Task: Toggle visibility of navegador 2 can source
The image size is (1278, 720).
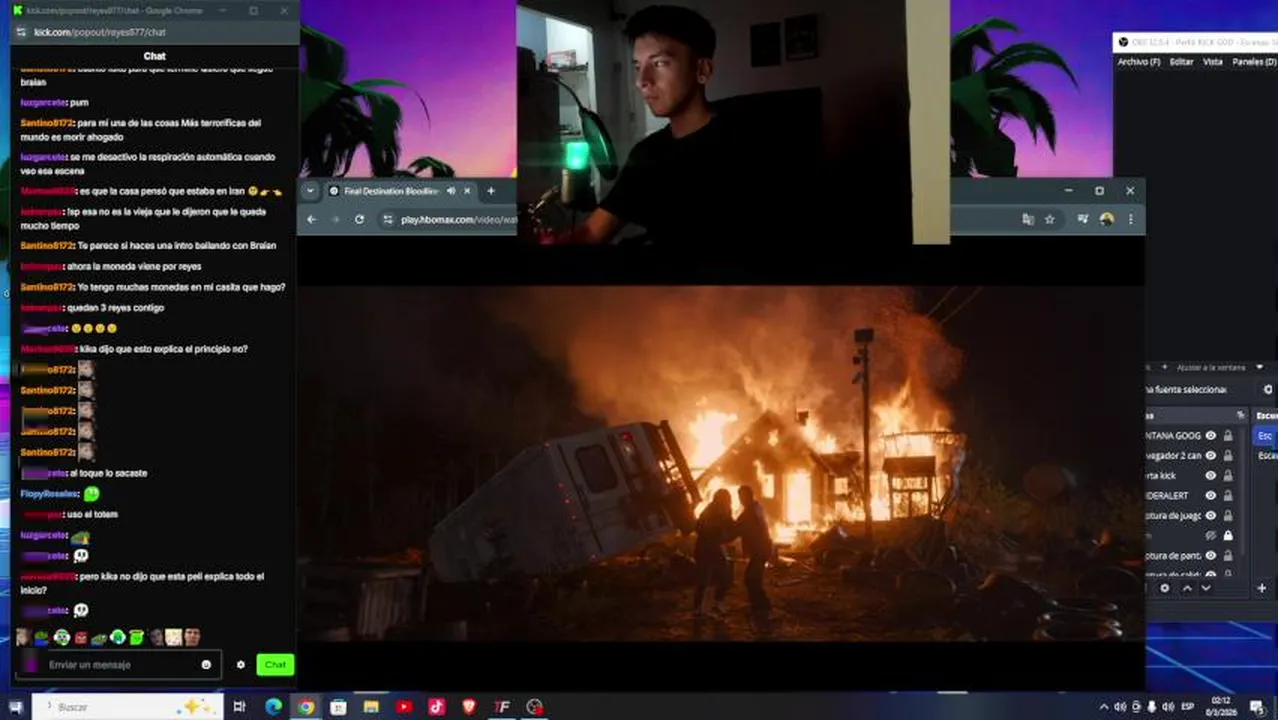Action: (1211, 456)
